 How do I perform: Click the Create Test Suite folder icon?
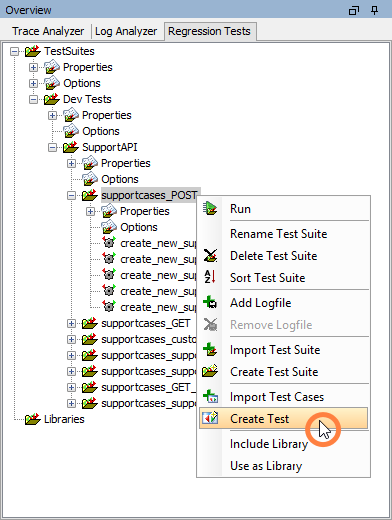tap(210, 371)
